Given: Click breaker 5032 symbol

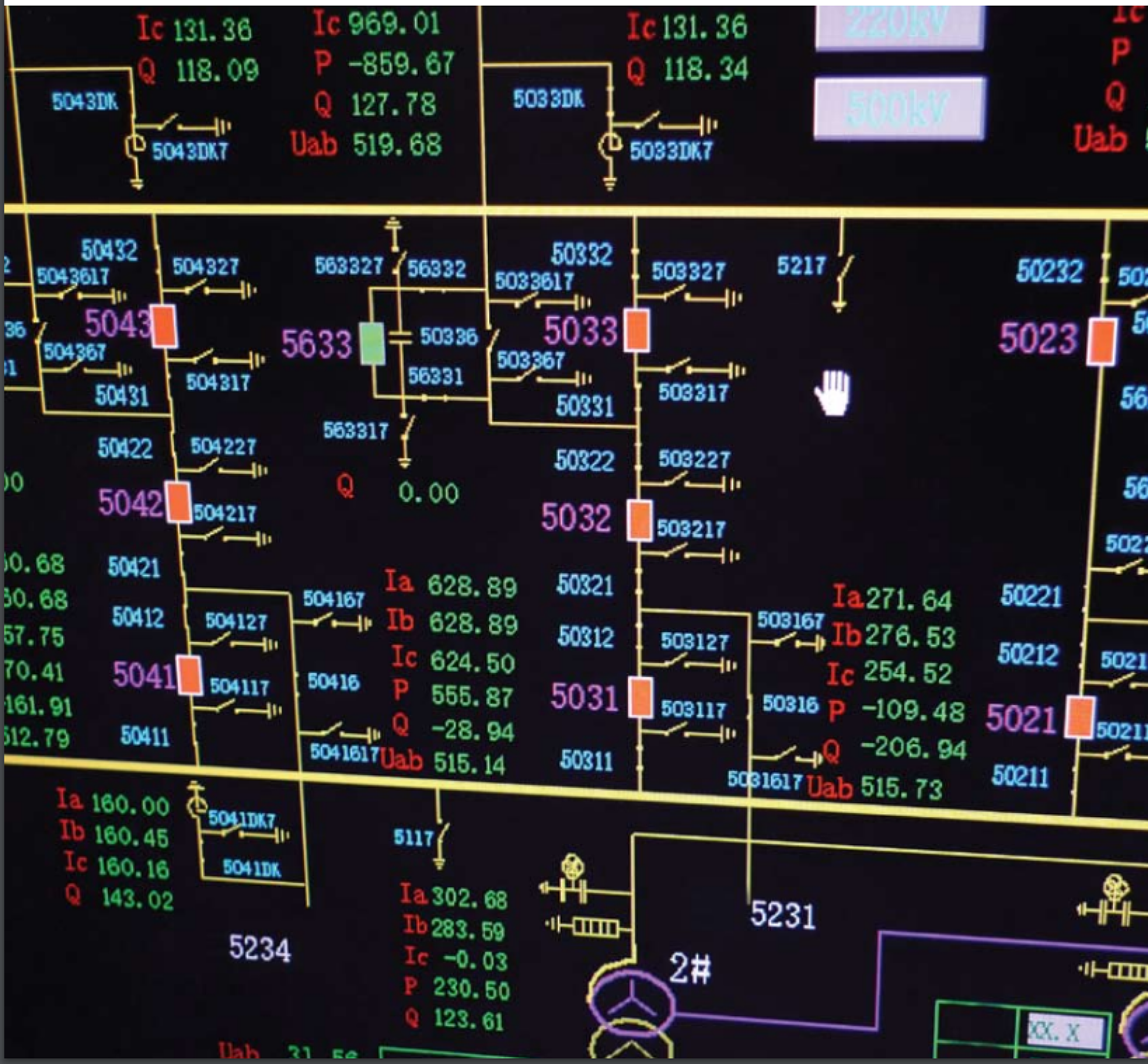Looking at the screenshot, I should coord(639,519).
